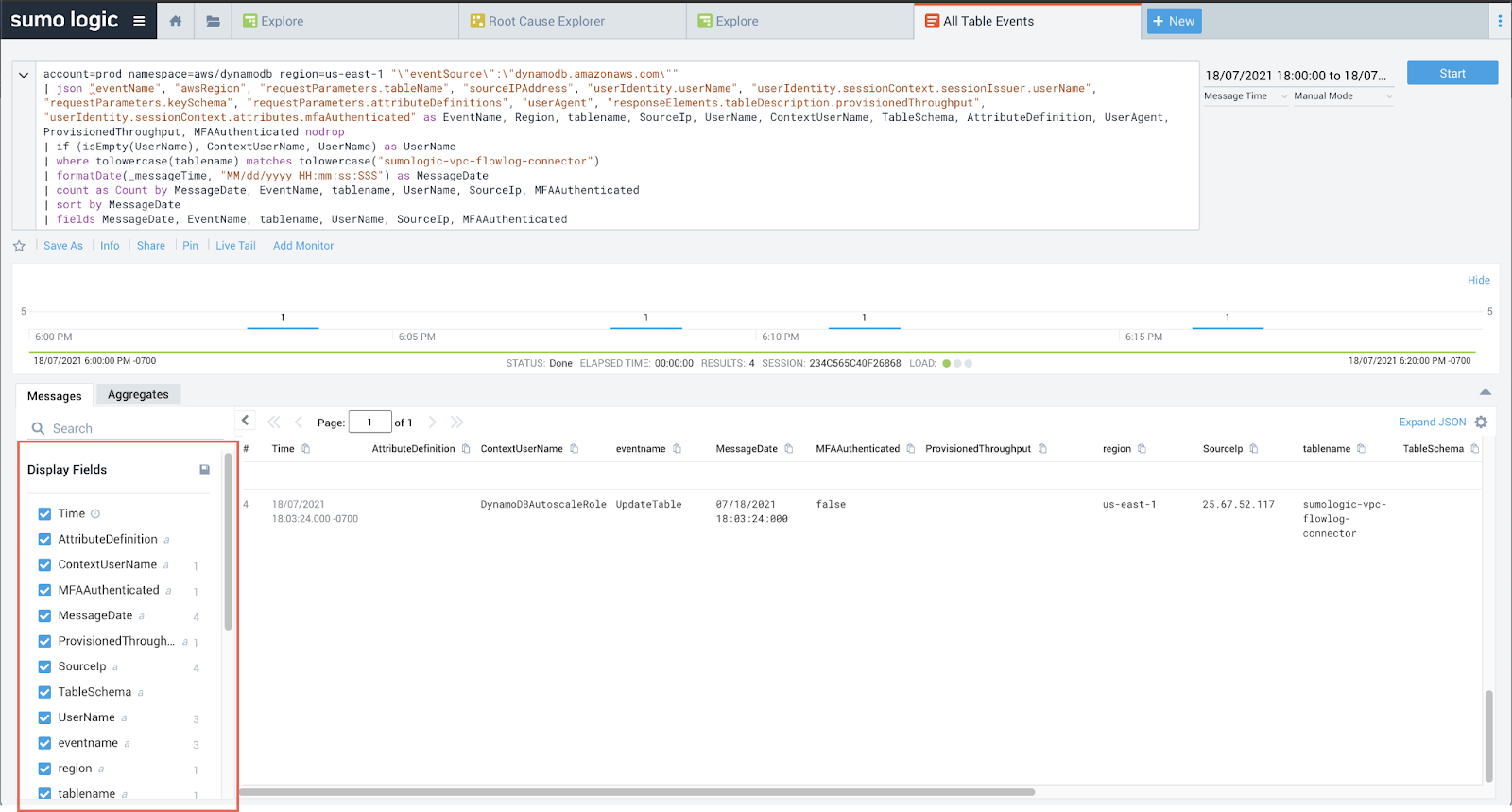Copy icon beside AttributeDefinition column header
The image size is (1512, 812).
point(466,449)
